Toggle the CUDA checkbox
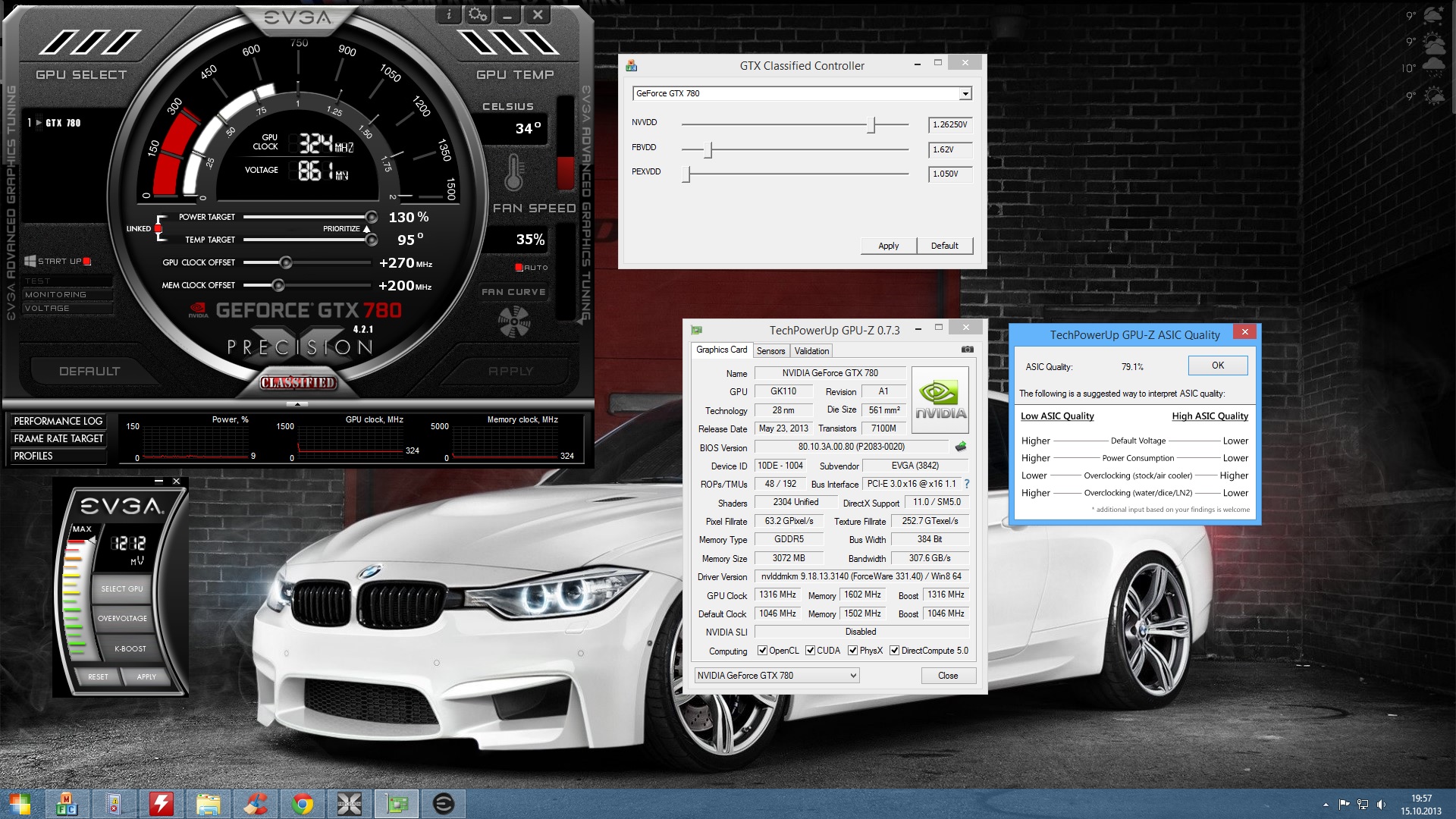This screenshot has height=819, width=1456. click(x=810, y=651)
